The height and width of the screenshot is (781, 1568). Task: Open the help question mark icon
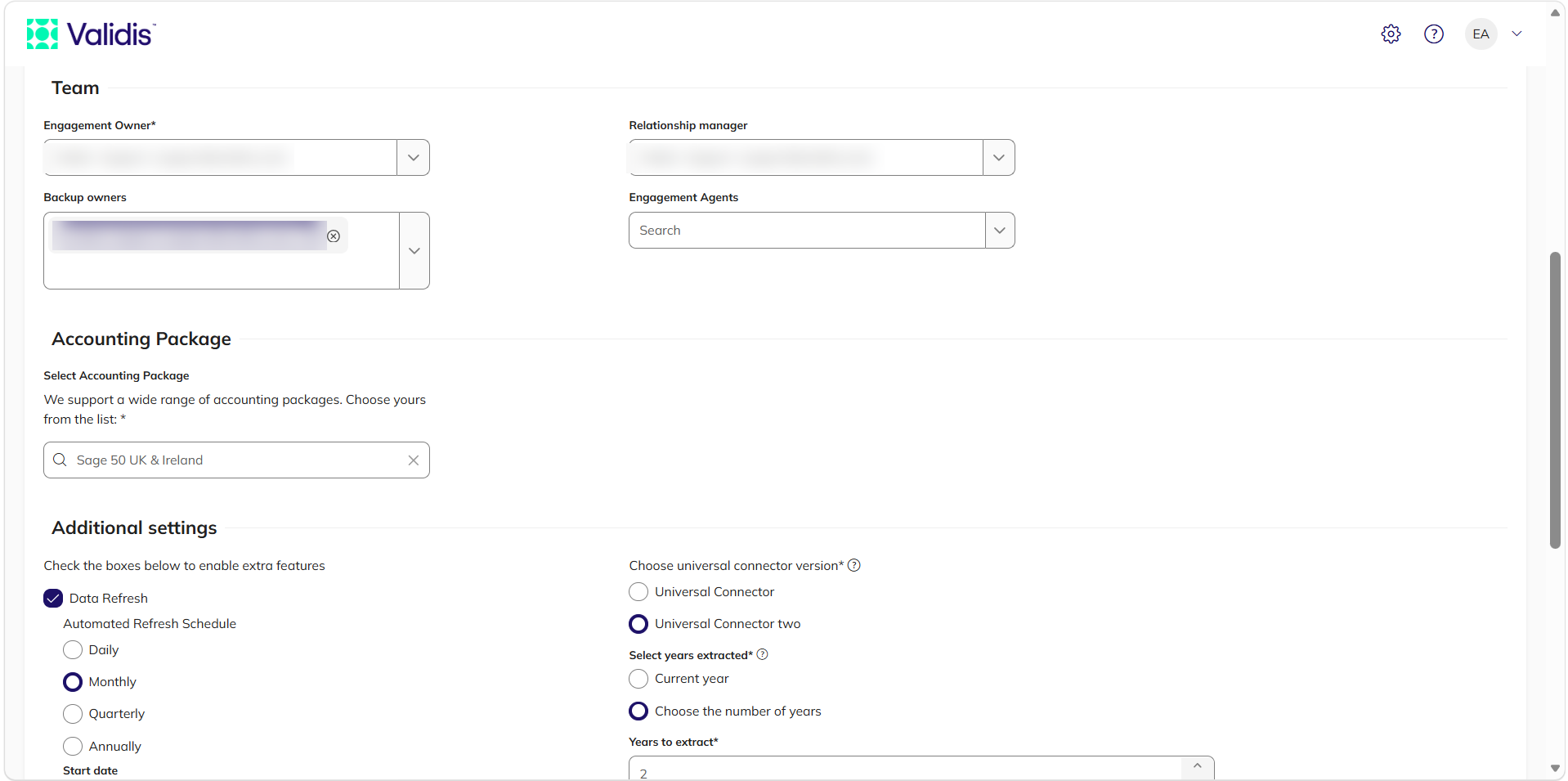pos(1433,34)
